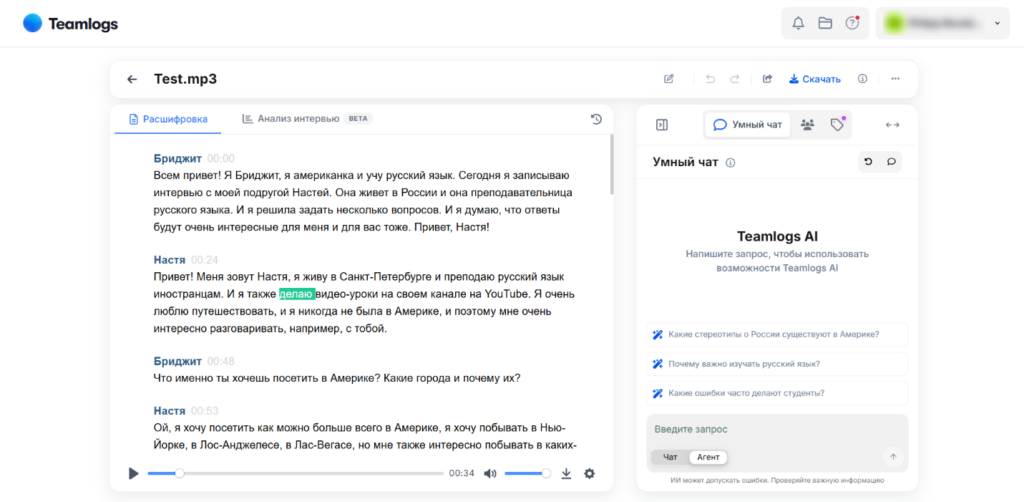Click info icon next to Умный чат
The height and width of the screenshot is (502, 1024).
pos(730,163)
